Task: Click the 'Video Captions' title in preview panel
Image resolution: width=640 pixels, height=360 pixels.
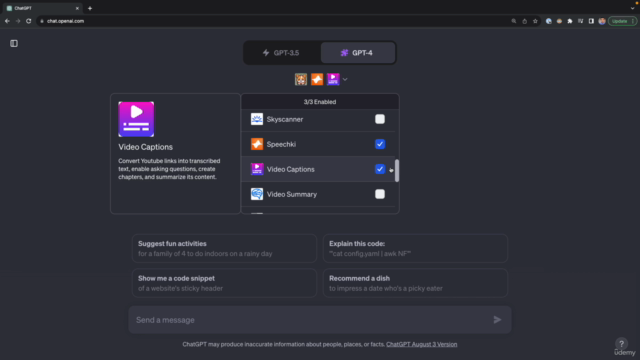Action: 145,147
